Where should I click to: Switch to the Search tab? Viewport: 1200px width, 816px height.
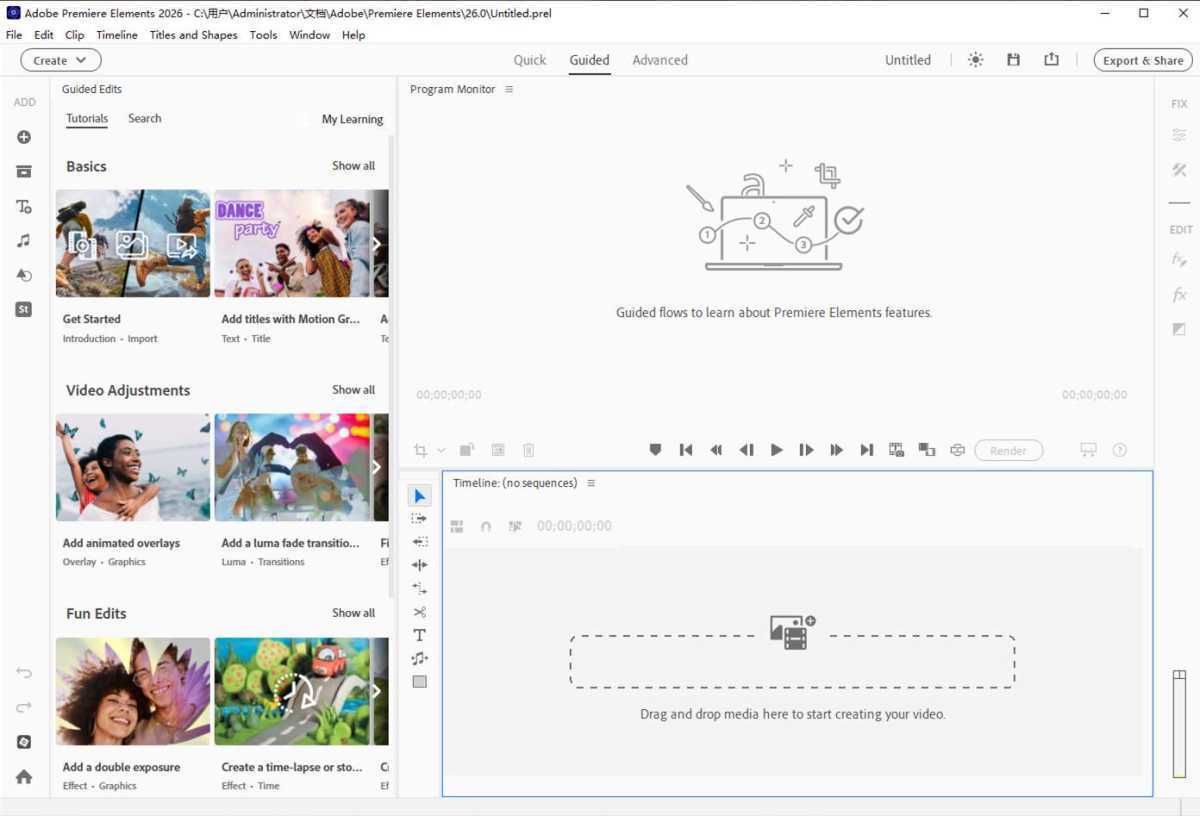click(145, 118)
